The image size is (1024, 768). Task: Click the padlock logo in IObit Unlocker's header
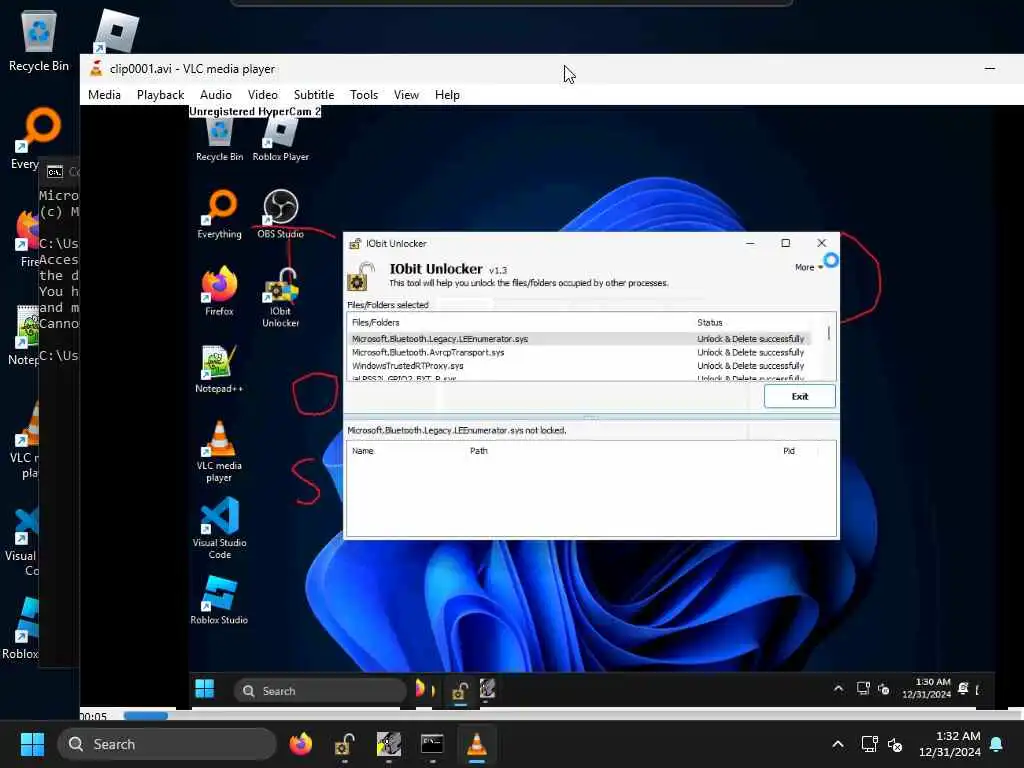pyautogui.click(x=361, y=276)
